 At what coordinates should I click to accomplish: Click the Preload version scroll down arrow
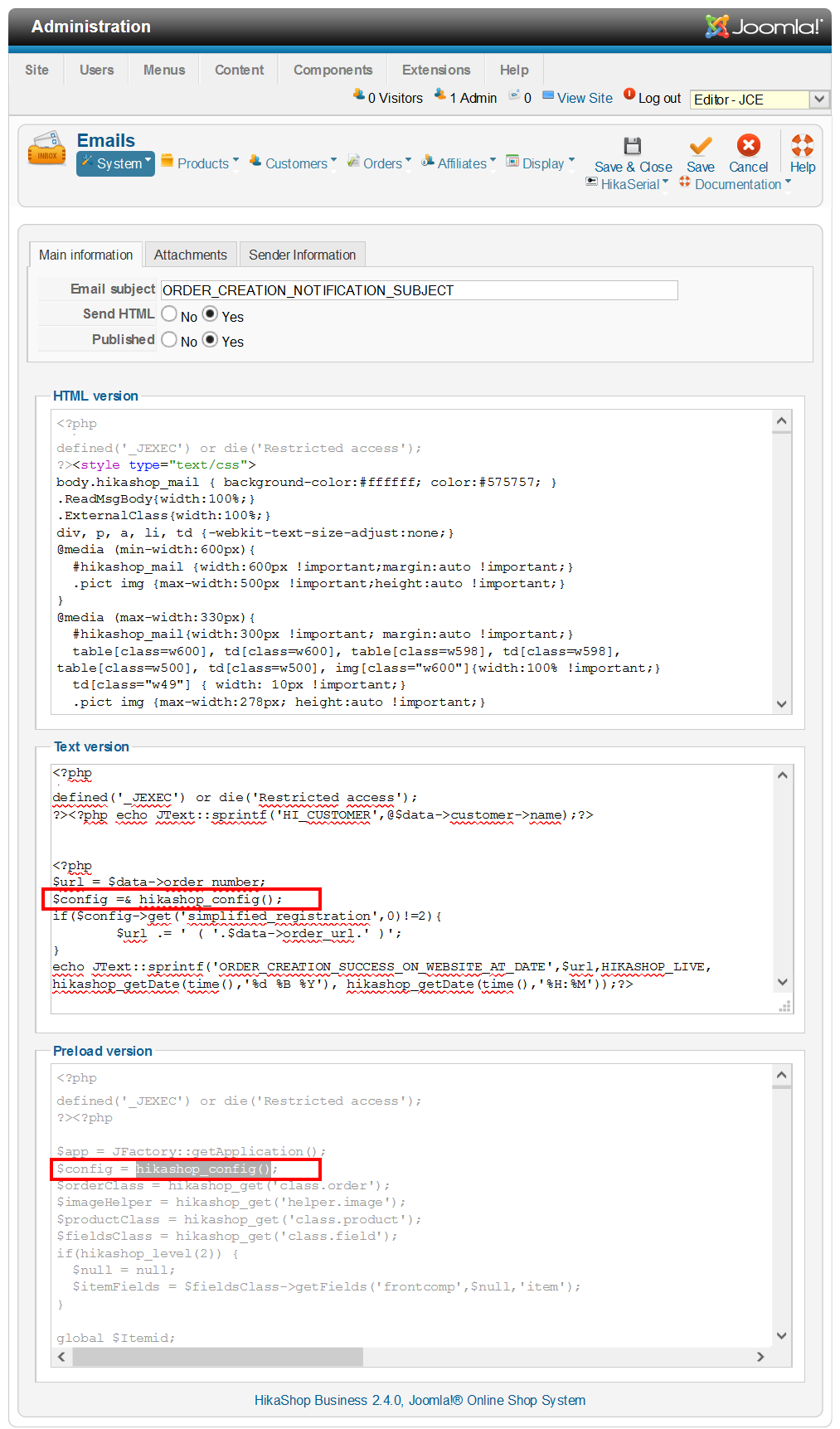tap(781, 1336)
